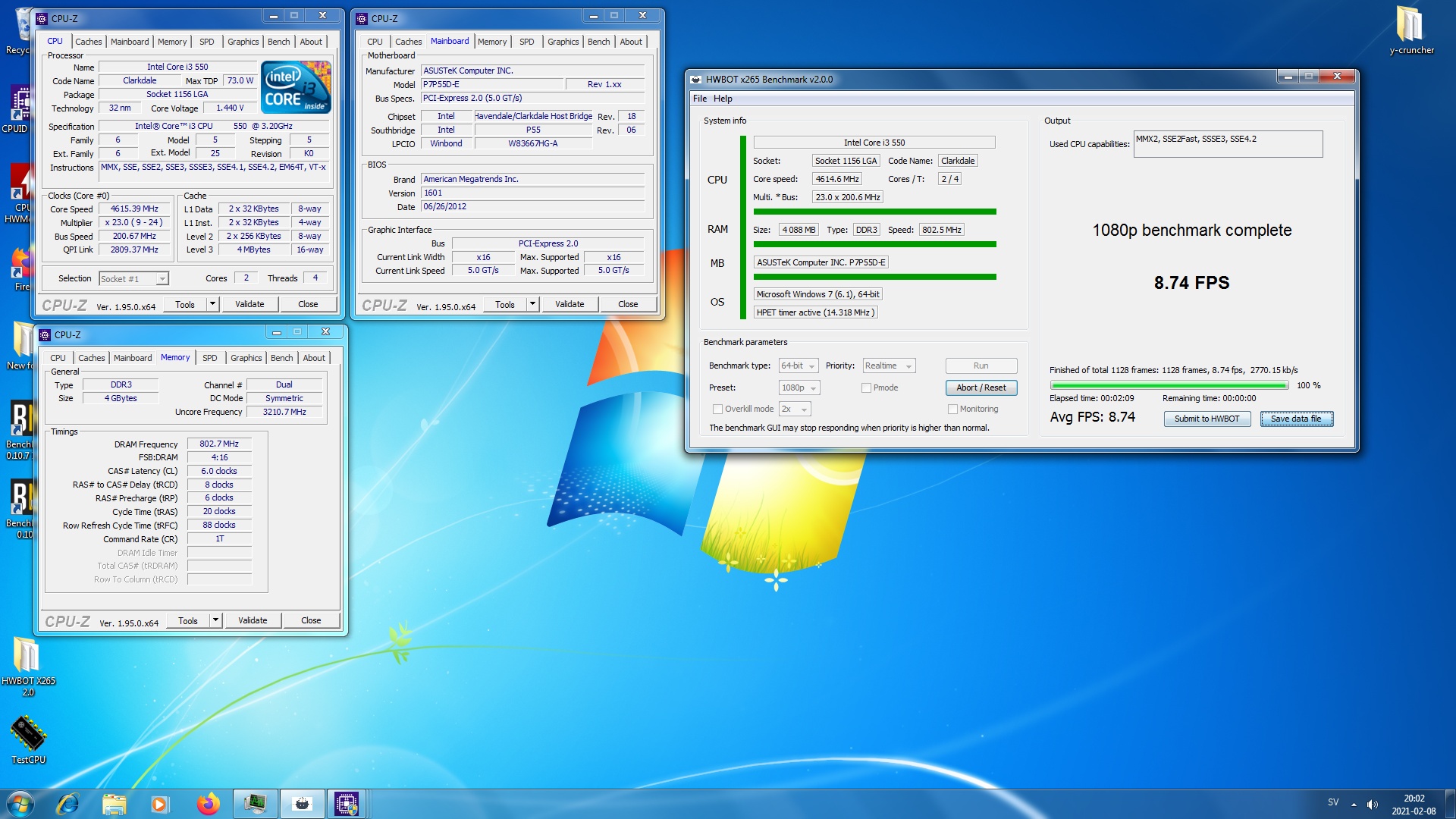This screenshot has height=819, width=1456.
Task: Open Windows Media Player from the taskbar
Action: [x=160, y=804]
